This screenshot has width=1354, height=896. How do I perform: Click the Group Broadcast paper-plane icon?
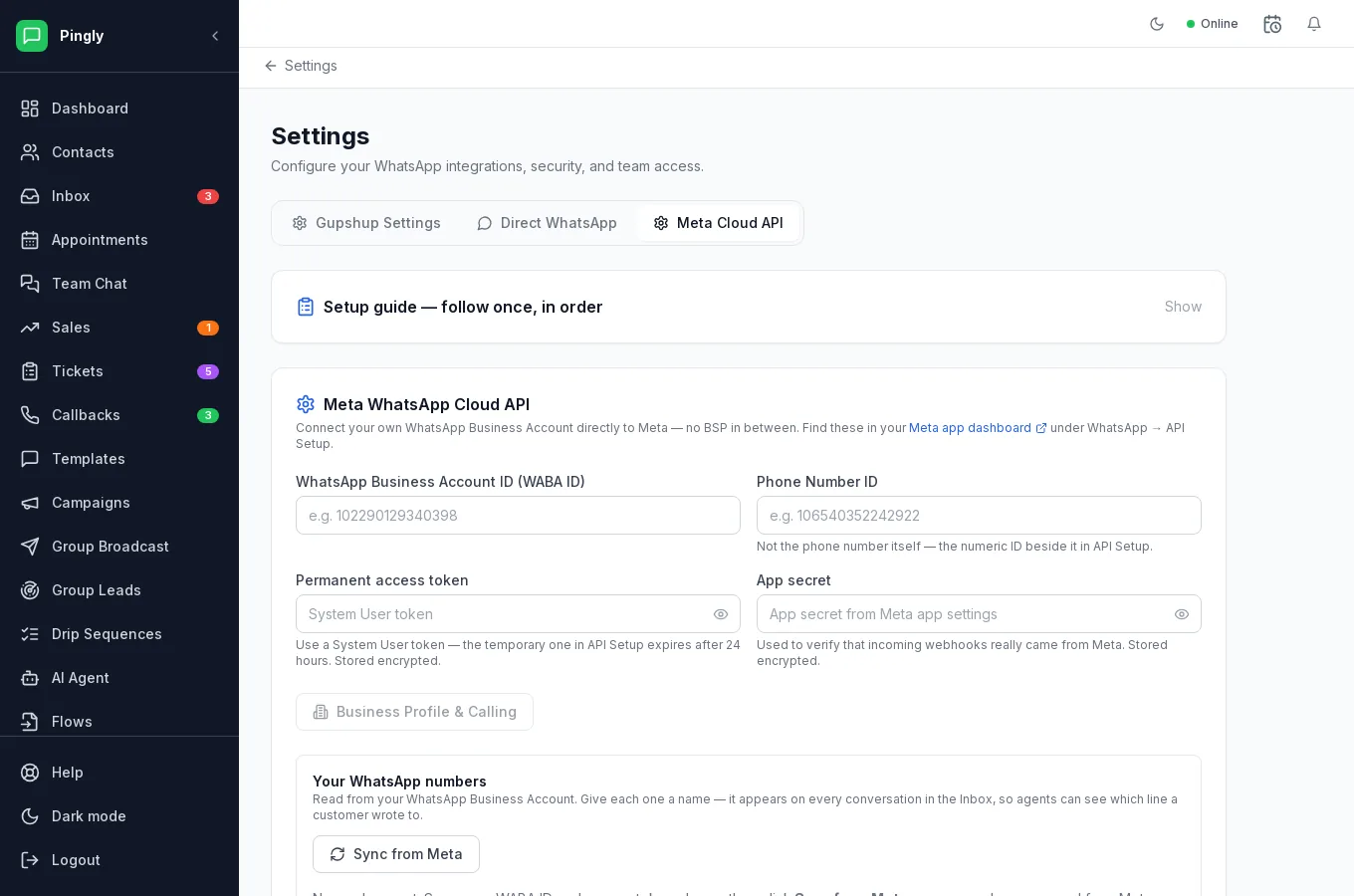(x=30, y=547)
